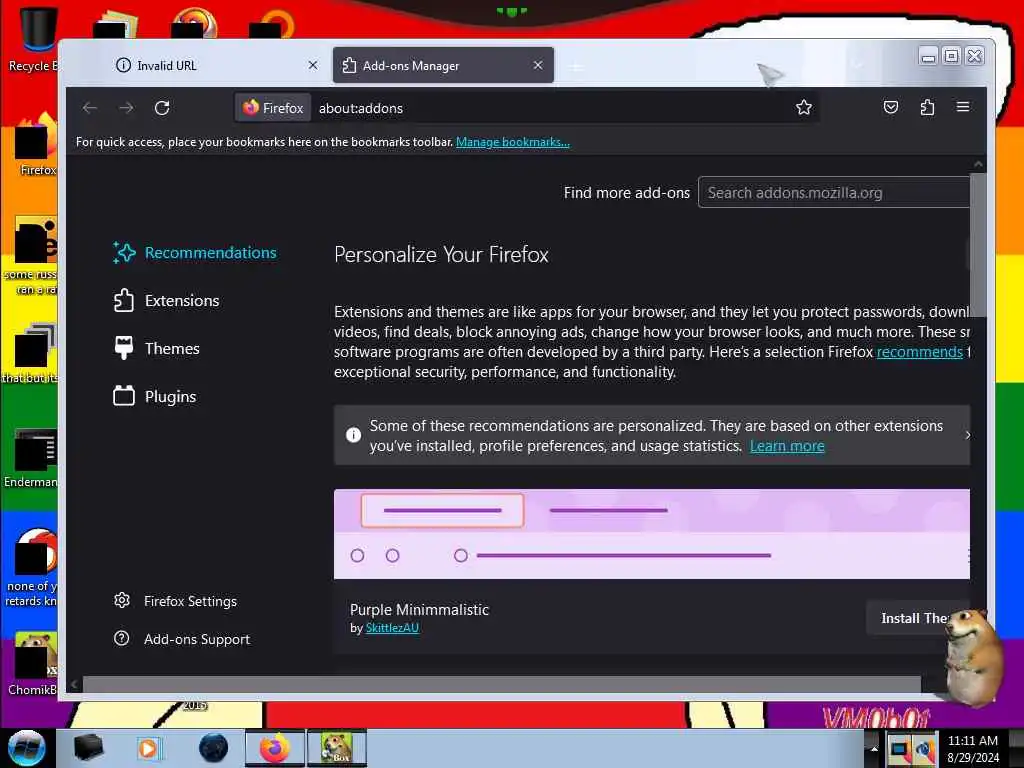Open the Pocket save icon
Viewport: 1024px width, 768px height.
890,107
